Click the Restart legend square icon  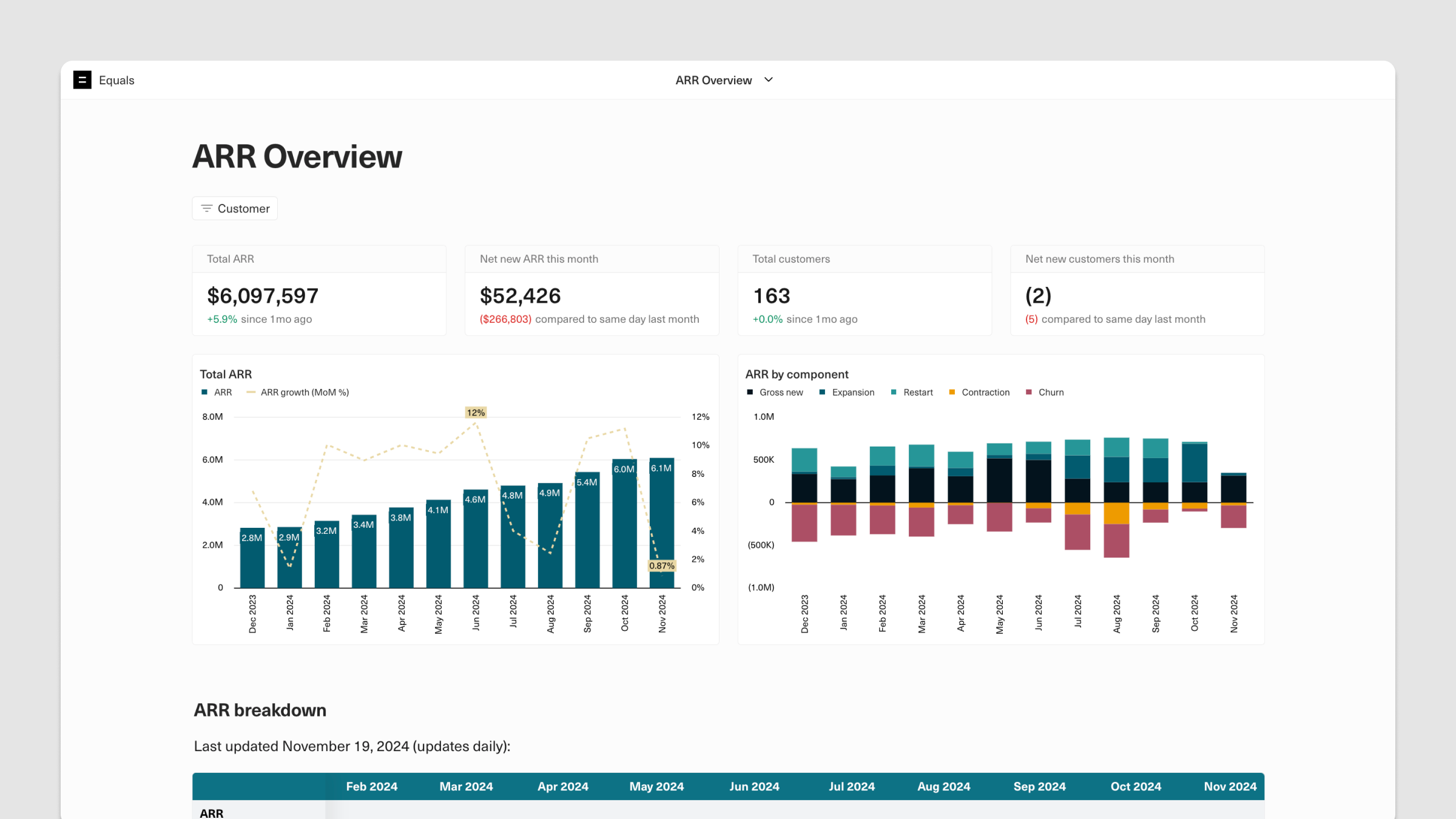coord(894,393)
